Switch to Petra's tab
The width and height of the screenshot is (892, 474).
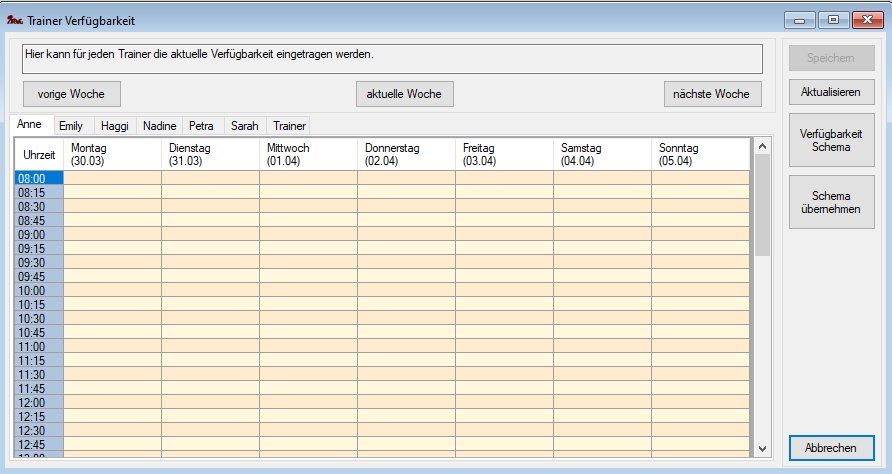click(x=201, y=126)
